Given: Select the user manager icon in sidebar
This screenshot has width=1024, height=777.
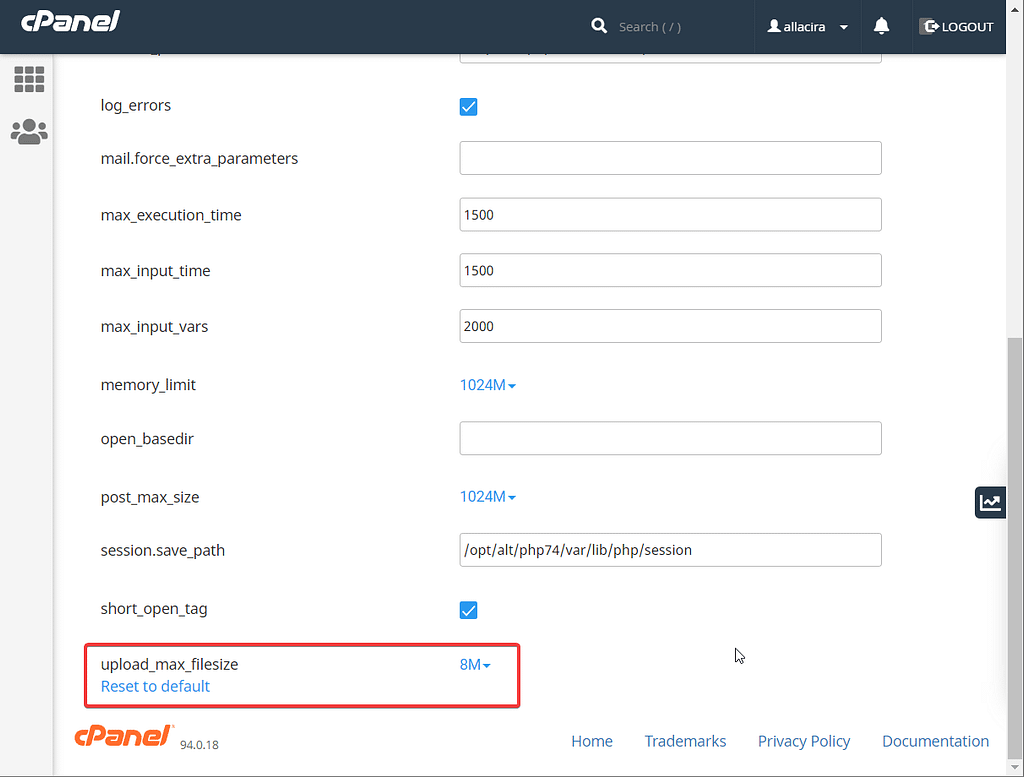Looking at the screenshot, I should tap(29, 131).
